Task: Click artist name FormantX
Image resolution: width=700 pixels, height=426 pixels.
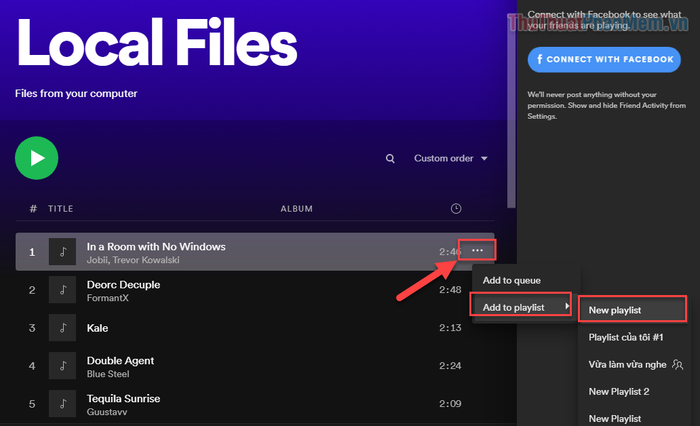Action: tap(108, 298)
